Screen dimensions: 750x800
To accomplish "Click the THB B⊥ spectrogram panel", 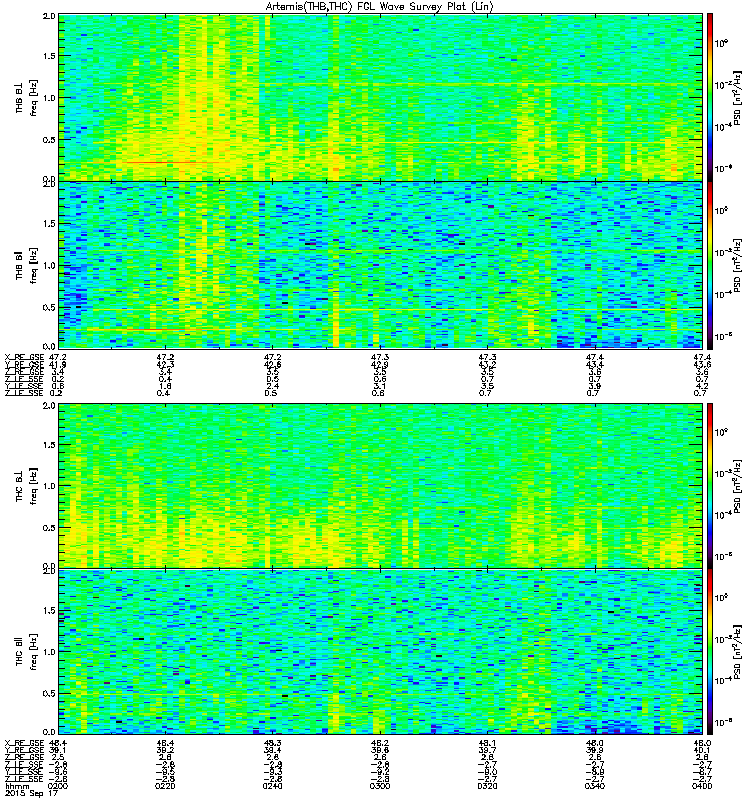I will point(380,97).
